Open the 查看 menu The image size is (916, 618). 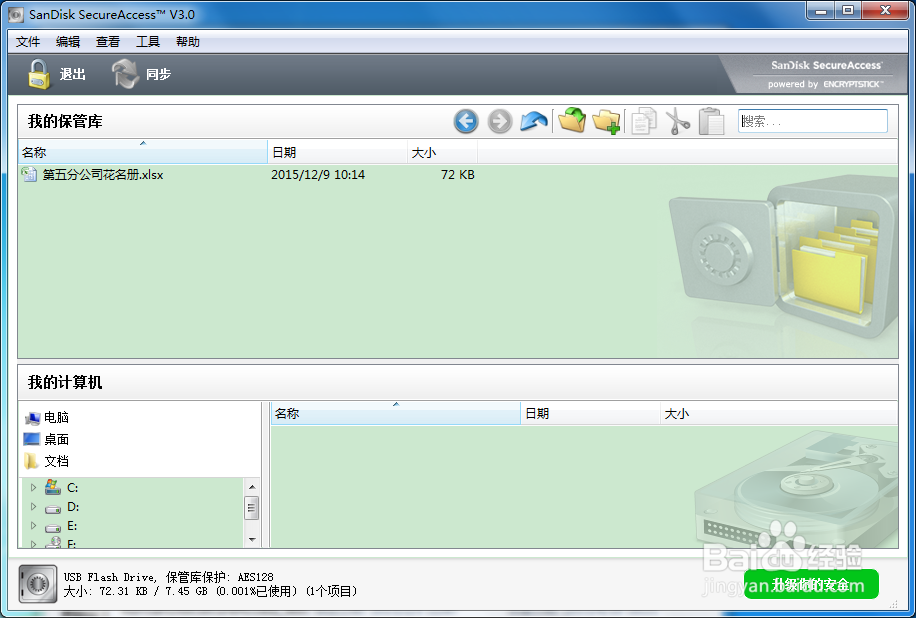tap(108, 41)
